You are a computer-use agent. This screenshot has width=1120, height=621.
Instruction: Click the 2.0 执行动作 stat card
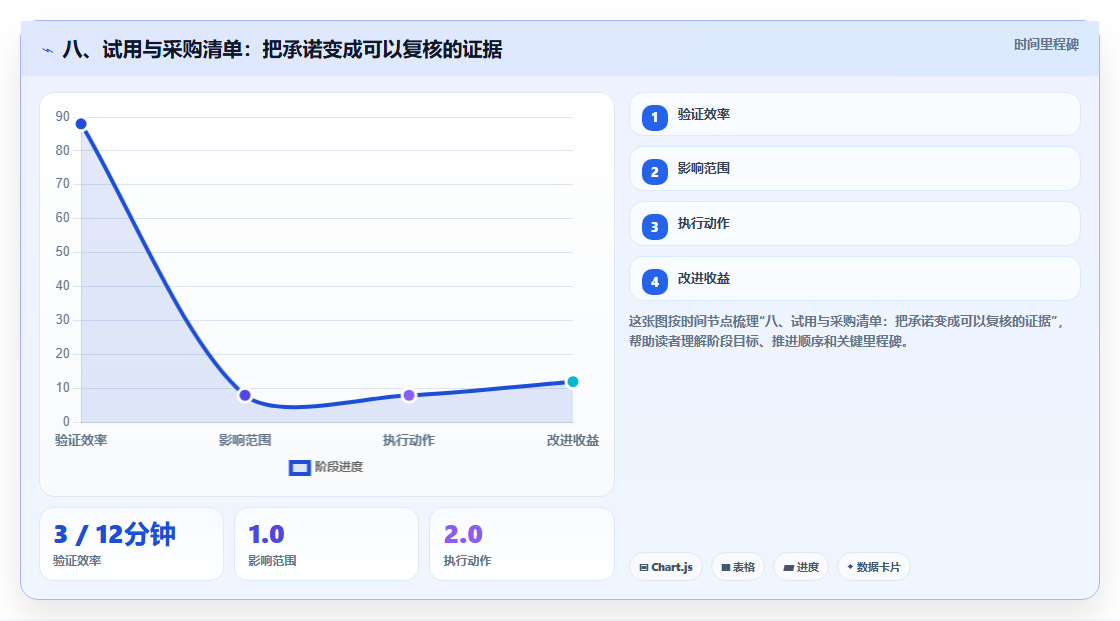pyautogui.click(x=521, y=544)
